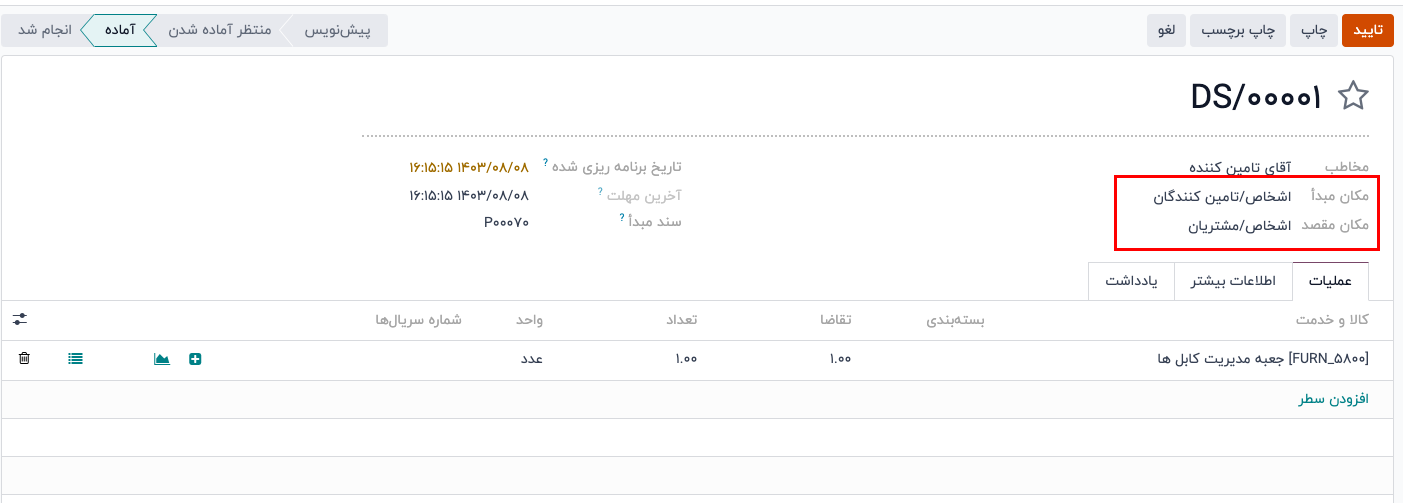The height and width of the screenshot is (503, 1403).
Task: Show help tooltip beside سند مبدأ
Action: 621,216
